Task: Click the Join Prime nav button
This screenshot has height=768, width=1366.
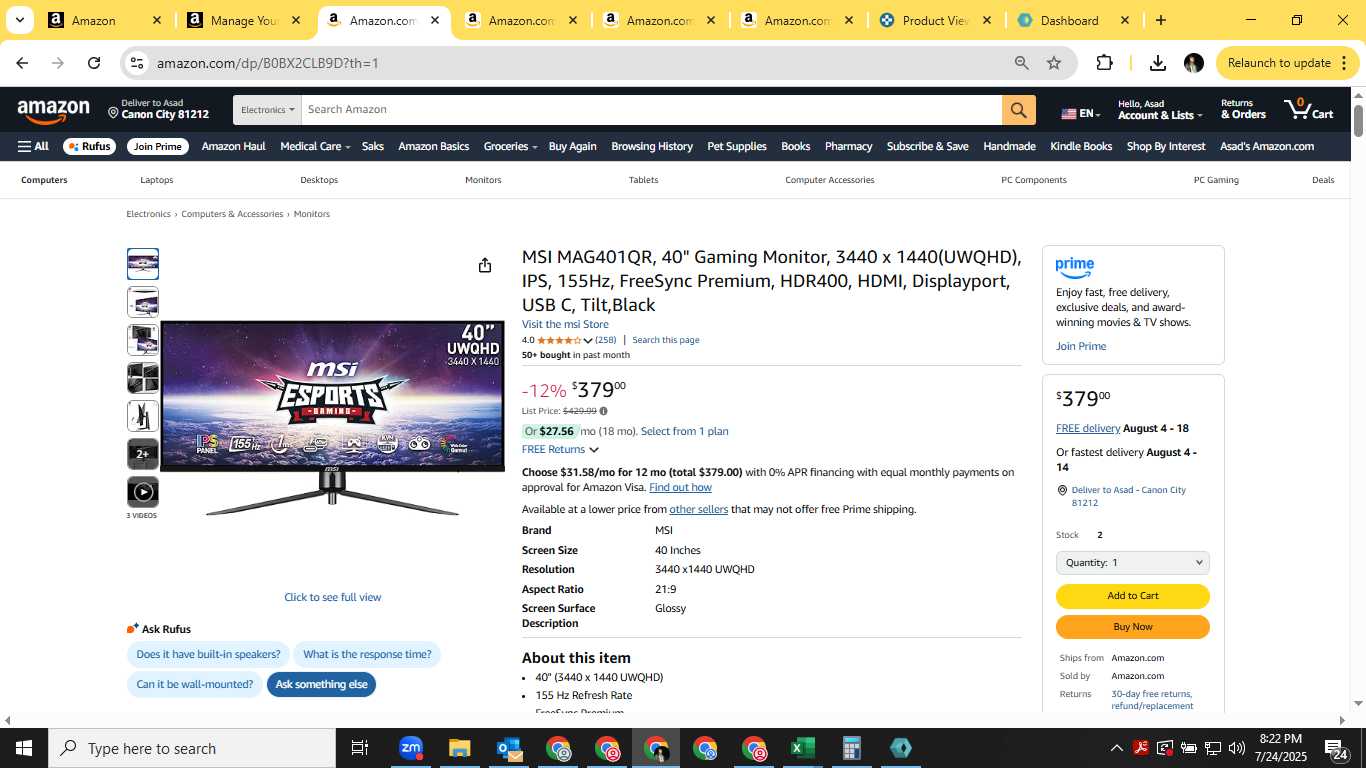Action: [158, 146]
